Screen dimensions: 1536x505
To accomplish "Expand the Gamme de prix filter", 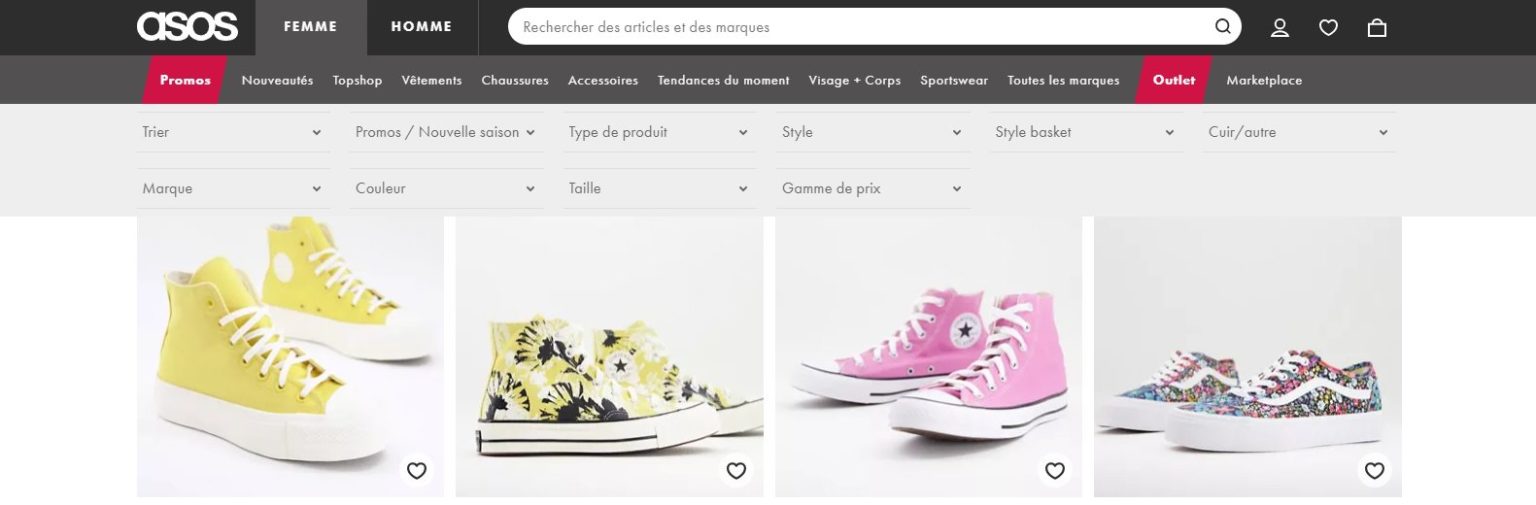I will point(871,188).
